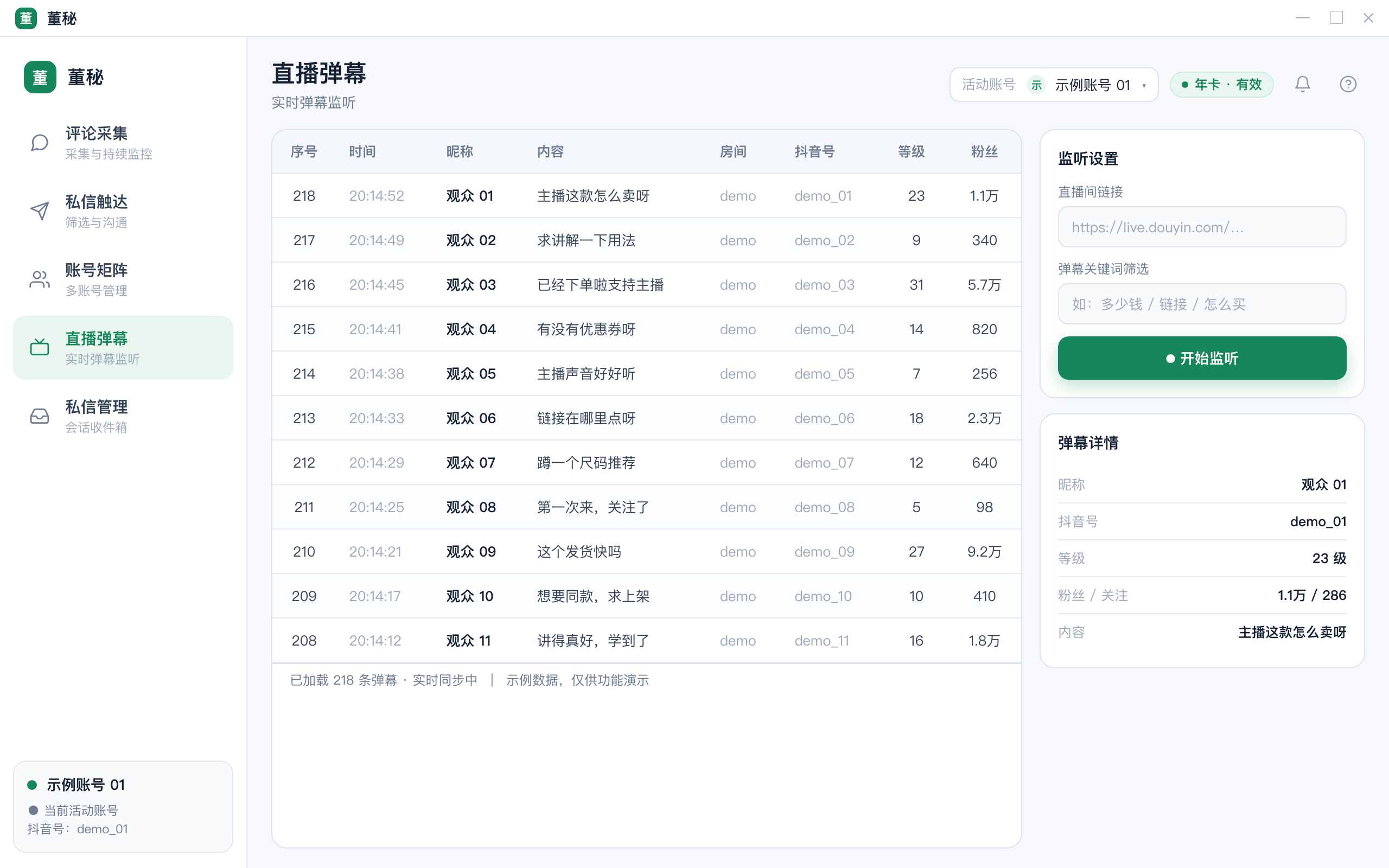The image size is (1389, 868).
Task: Click the 示例数据，仅供功能演示 footer text
Action: 577,680
